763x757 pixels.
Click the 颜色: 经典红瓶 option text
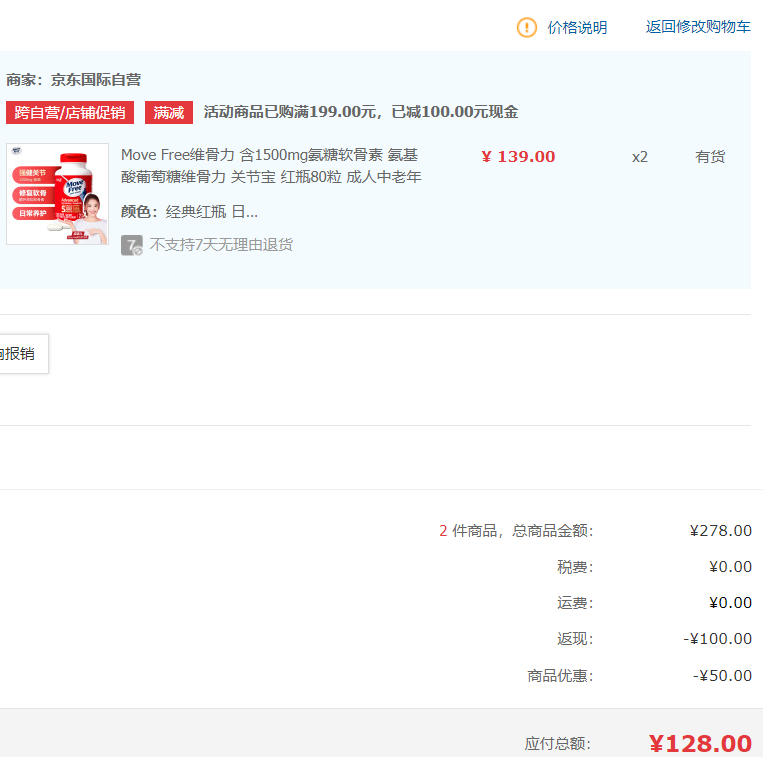pyautogui.click(x=189, y=212)
